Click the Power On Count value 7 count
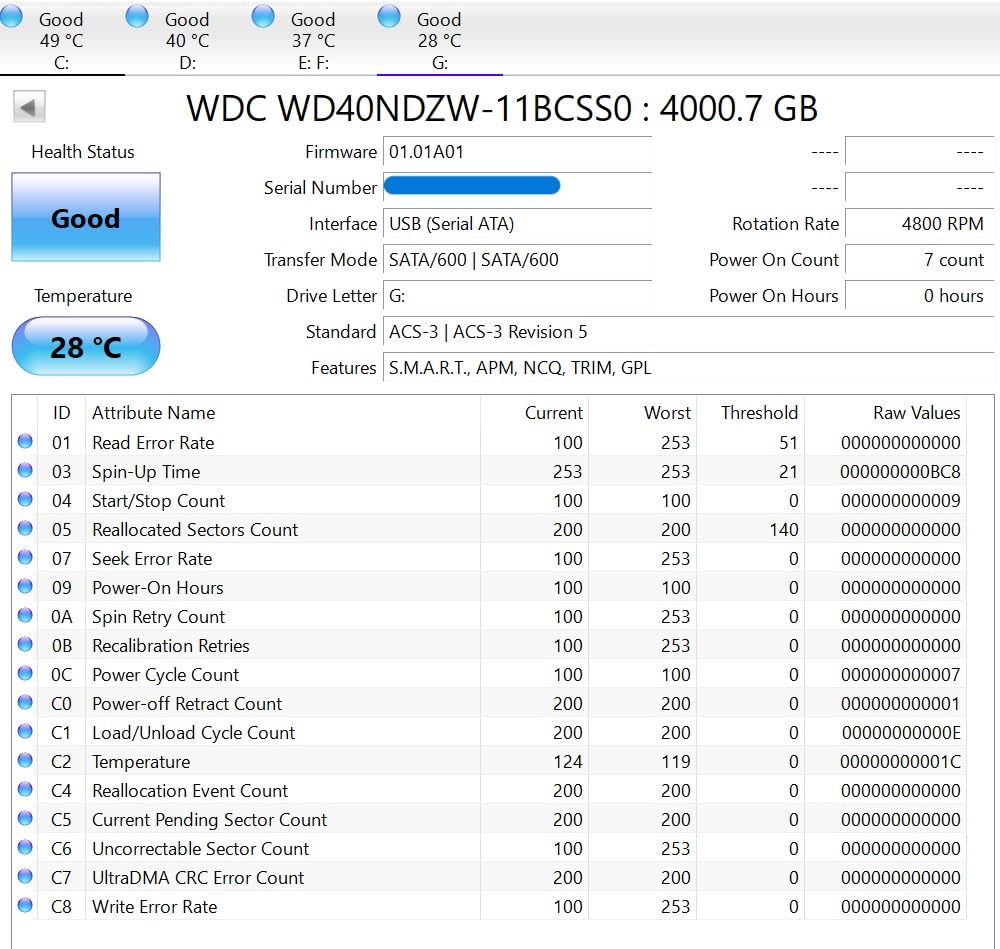This screenshot has width=1000, height=949. (x=919, y=260)
